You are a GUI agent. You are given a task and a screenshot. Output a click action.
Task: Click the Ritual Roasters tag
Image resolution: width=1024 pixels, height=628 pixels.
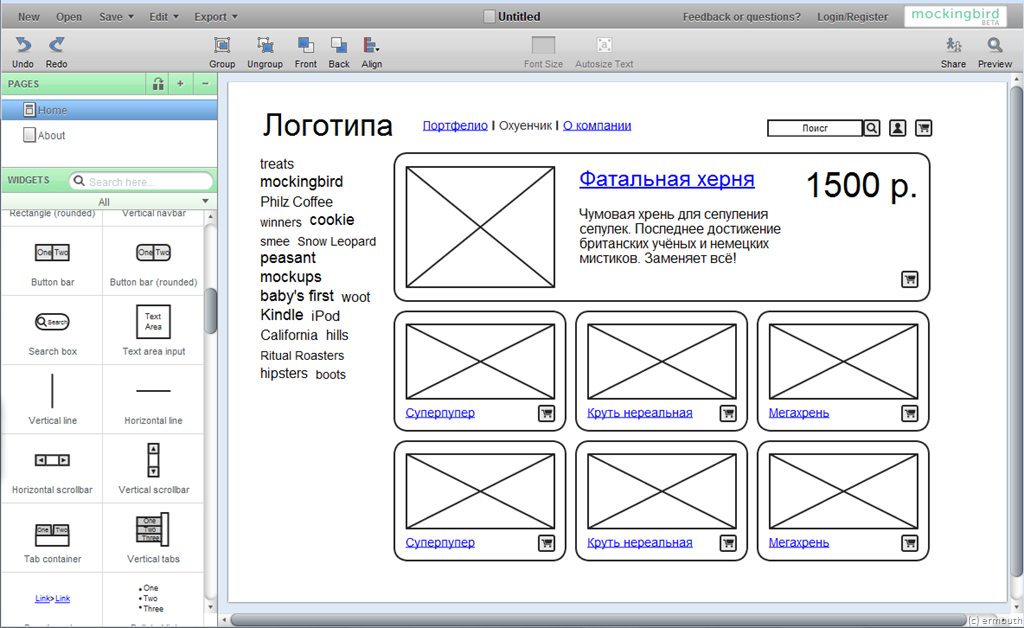point(302,356)
